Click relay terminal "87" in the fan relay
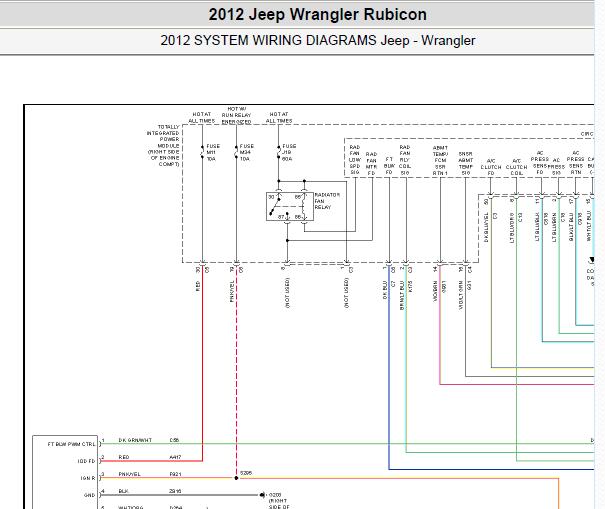Image resolution: width=605 pixels, height=509 pixels. 281,217
